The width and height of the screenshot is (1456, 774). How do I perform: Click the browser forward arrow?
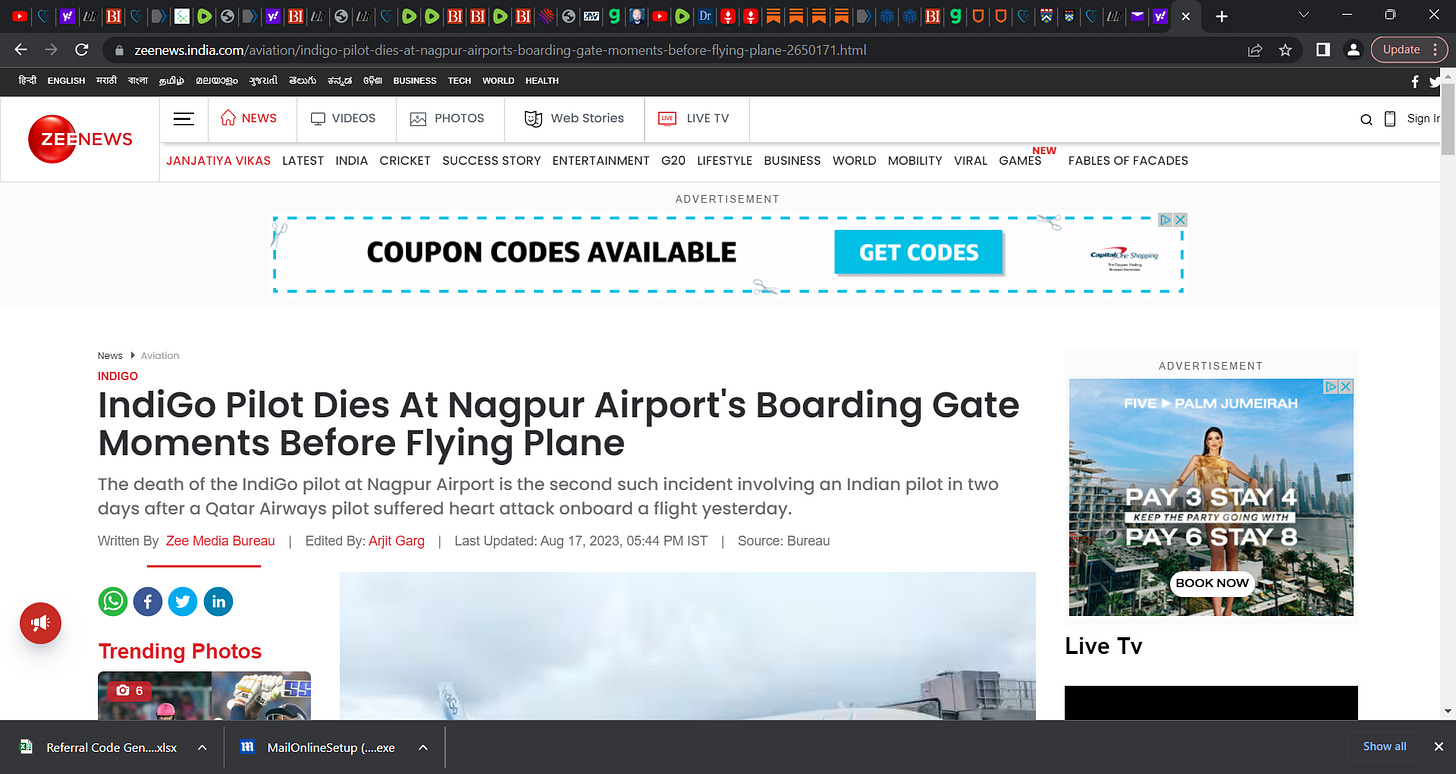pos(52,49)
